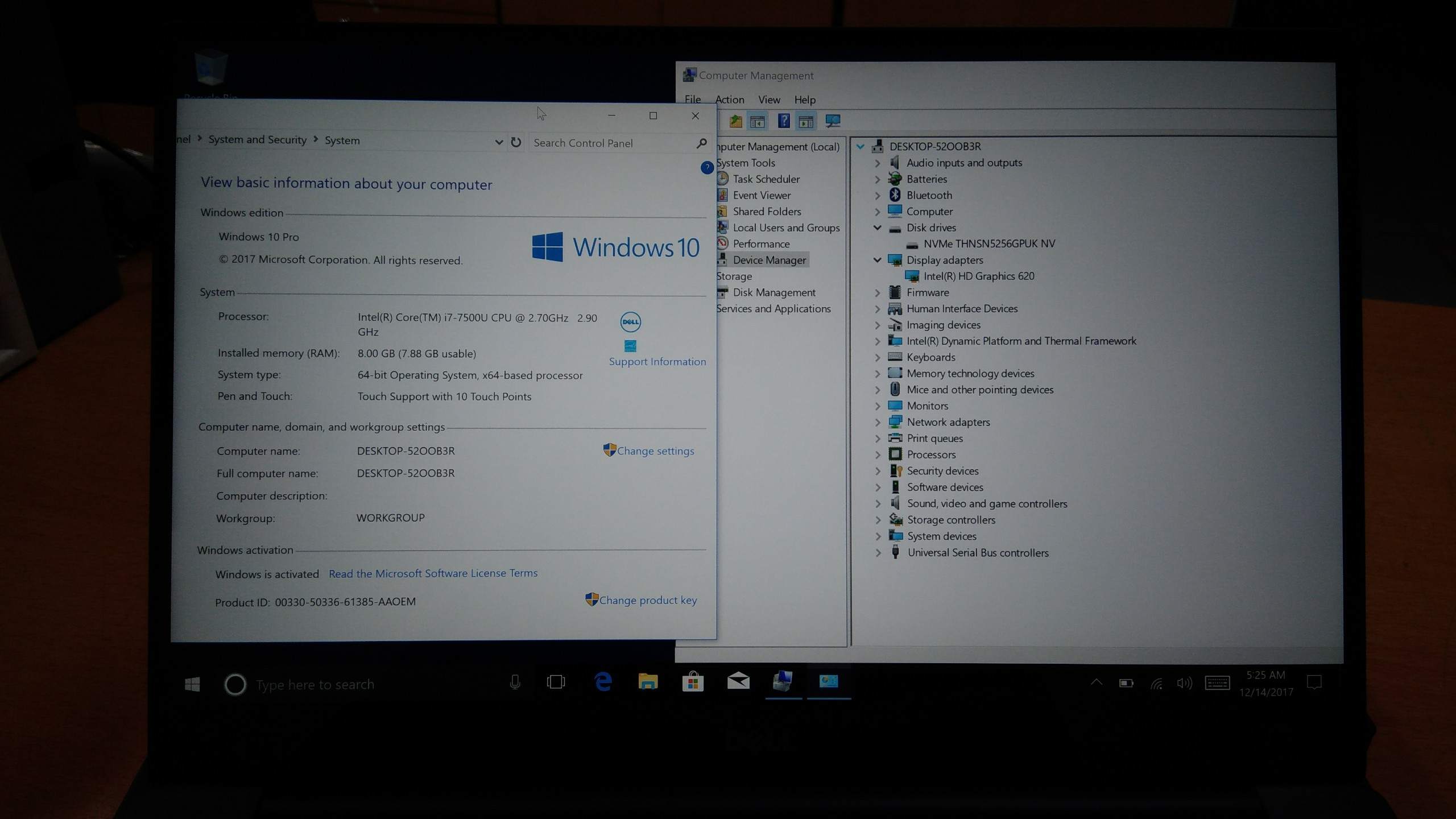The image size is (1456, 819).
Task: Expand the Batteries category
Action: 877,179
